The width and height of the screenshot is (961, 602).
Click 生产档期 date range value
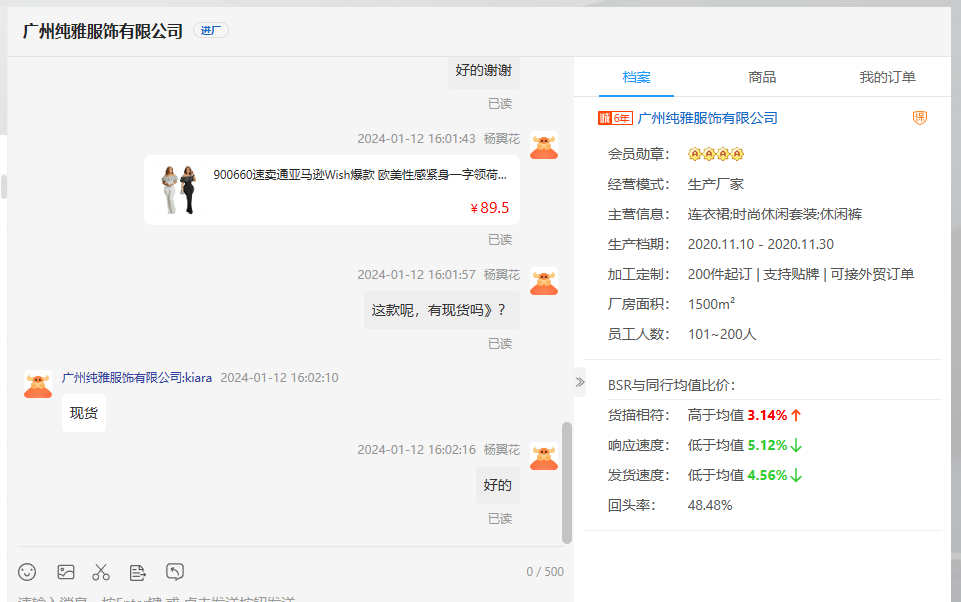tap(761, 244)
